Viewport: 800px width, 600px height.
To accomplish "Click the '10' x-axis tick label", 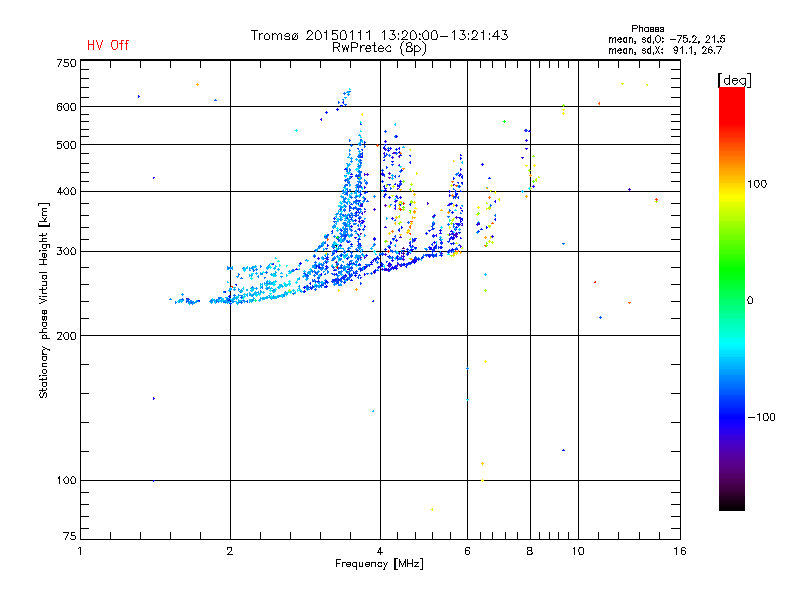I will point(578,551).
